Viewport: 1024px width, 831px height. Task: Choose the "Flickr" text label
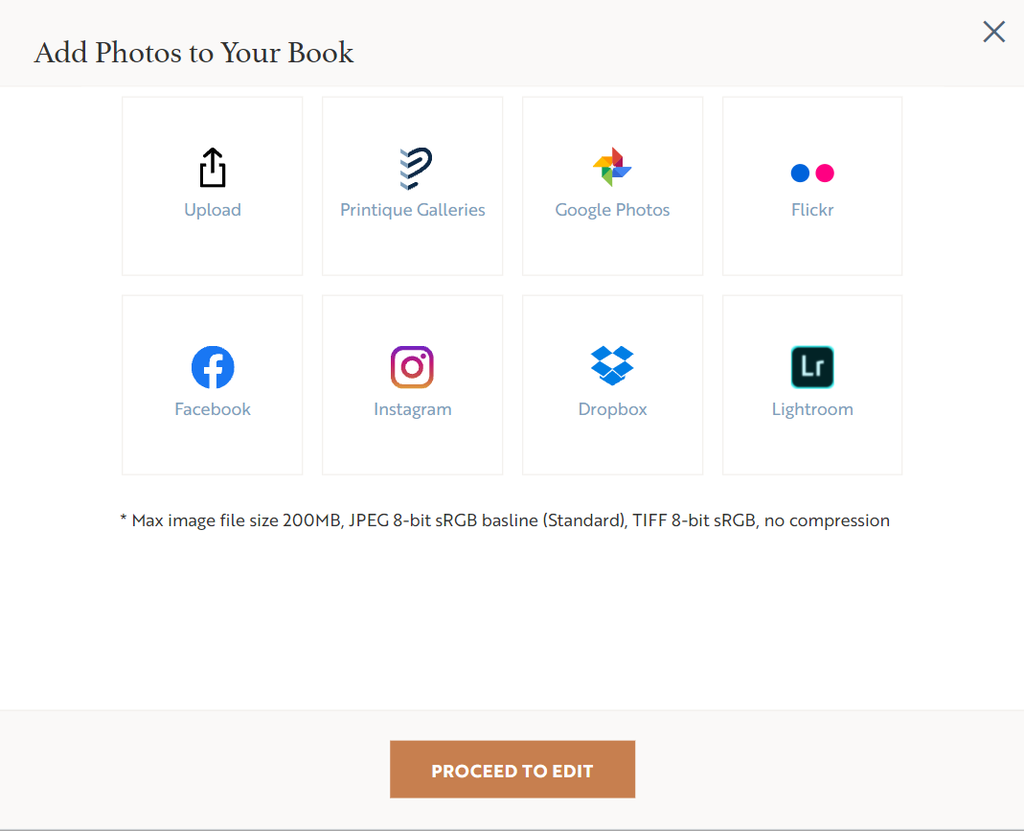click(x=812, y=210)
